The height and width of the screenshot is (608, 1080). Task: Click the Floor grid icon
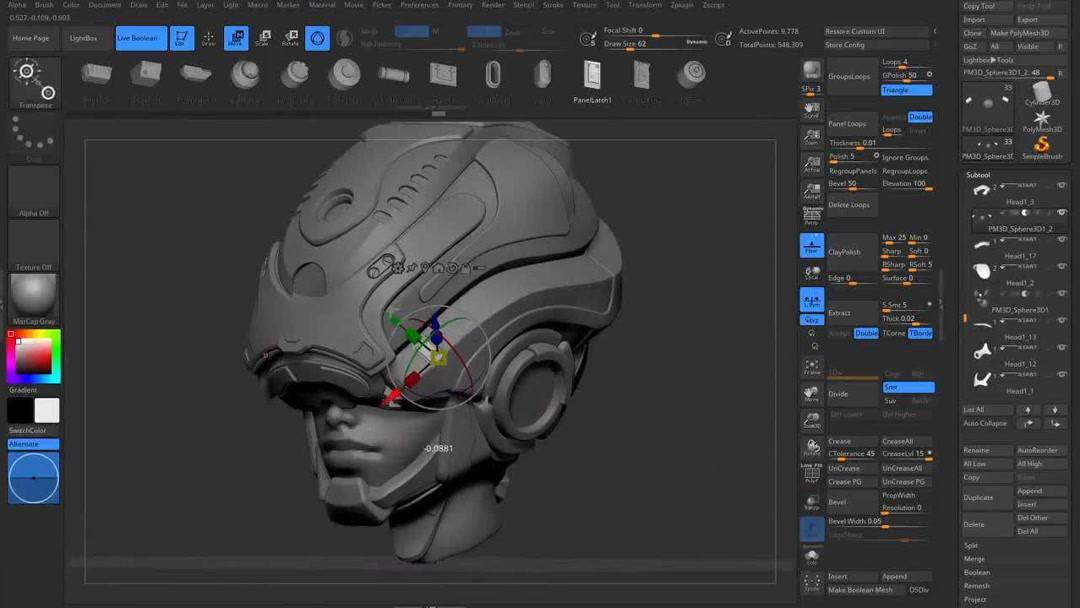[x=811, y=245]
